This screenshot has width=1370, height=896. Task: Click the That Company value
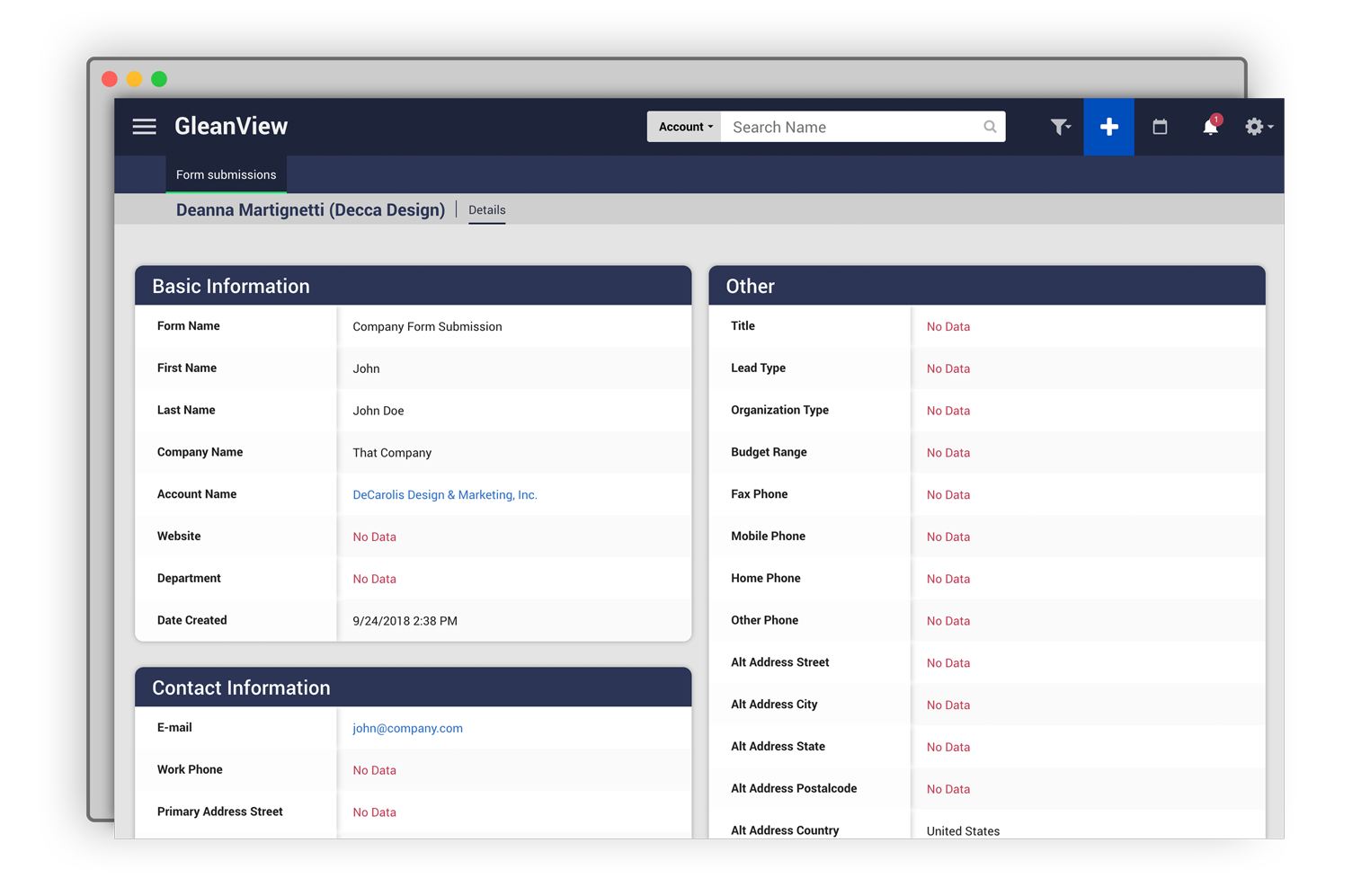[392, 453]
